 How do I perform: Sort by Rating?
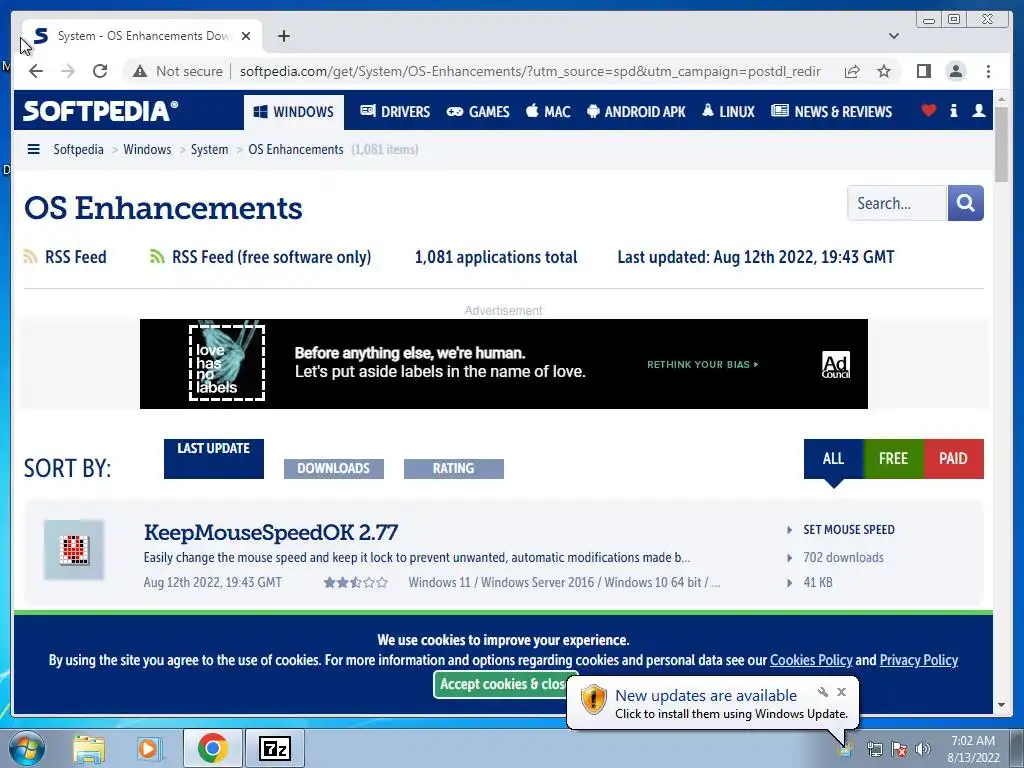tap(454, 468)
